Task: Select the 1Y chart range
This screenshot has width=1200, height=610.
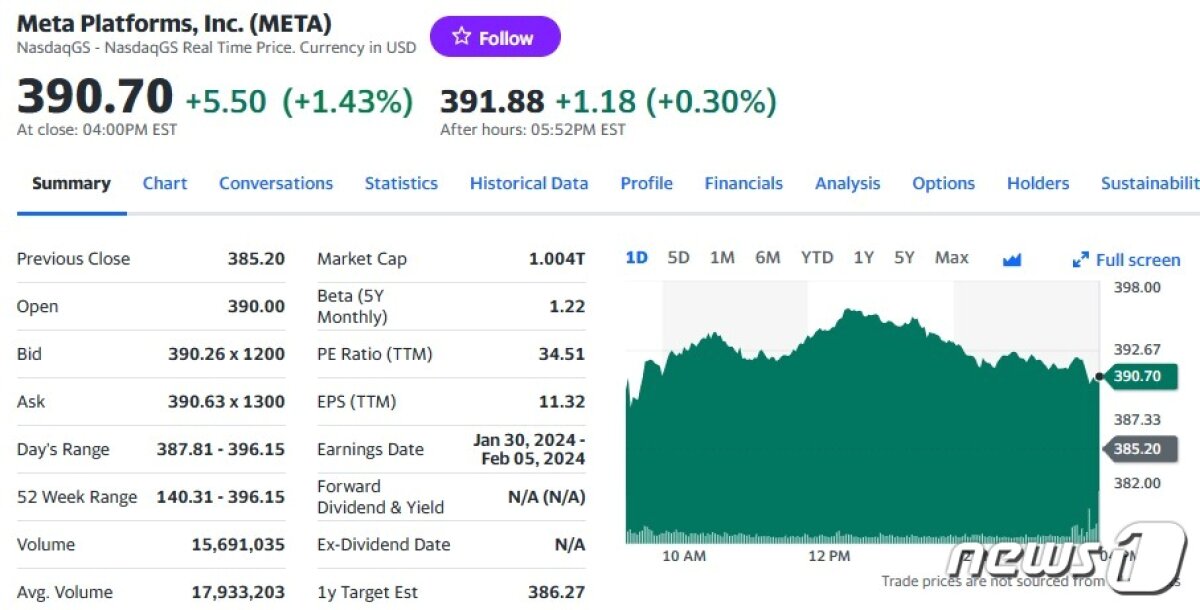Action: coord(863,258)
